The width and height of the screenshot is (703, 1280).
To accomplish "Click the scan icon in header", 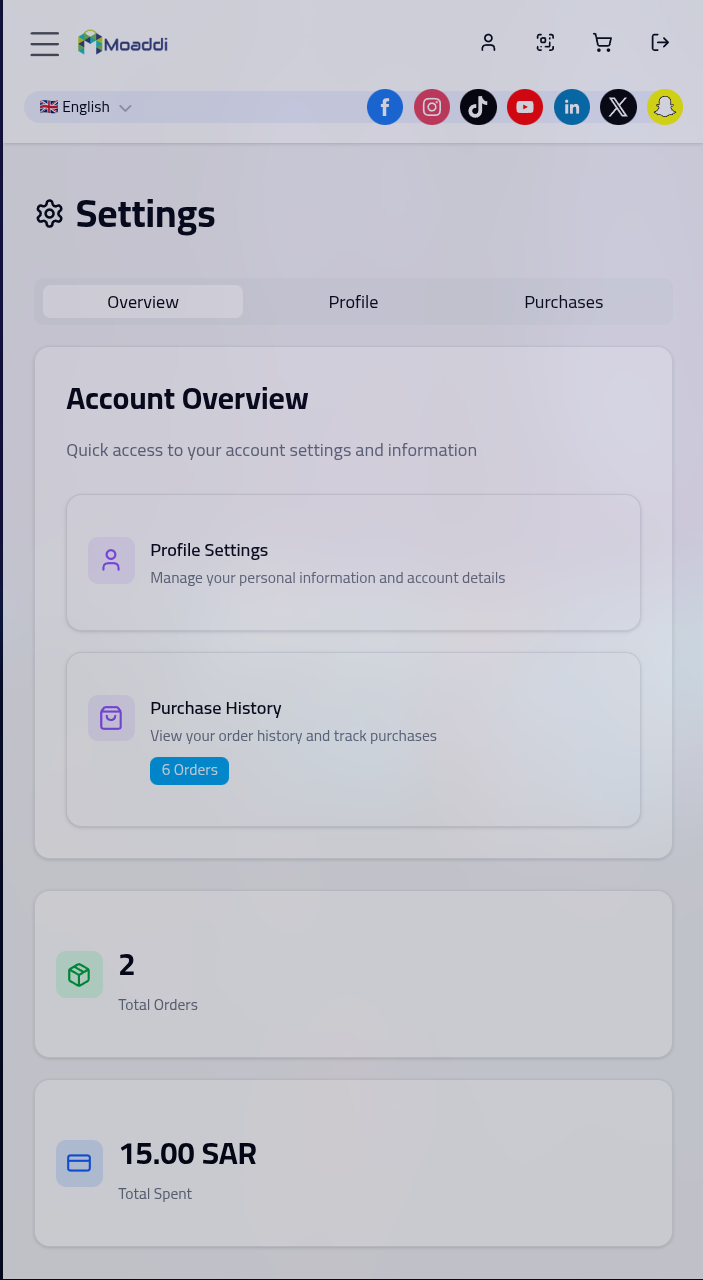I will click(x=545, y=43).
